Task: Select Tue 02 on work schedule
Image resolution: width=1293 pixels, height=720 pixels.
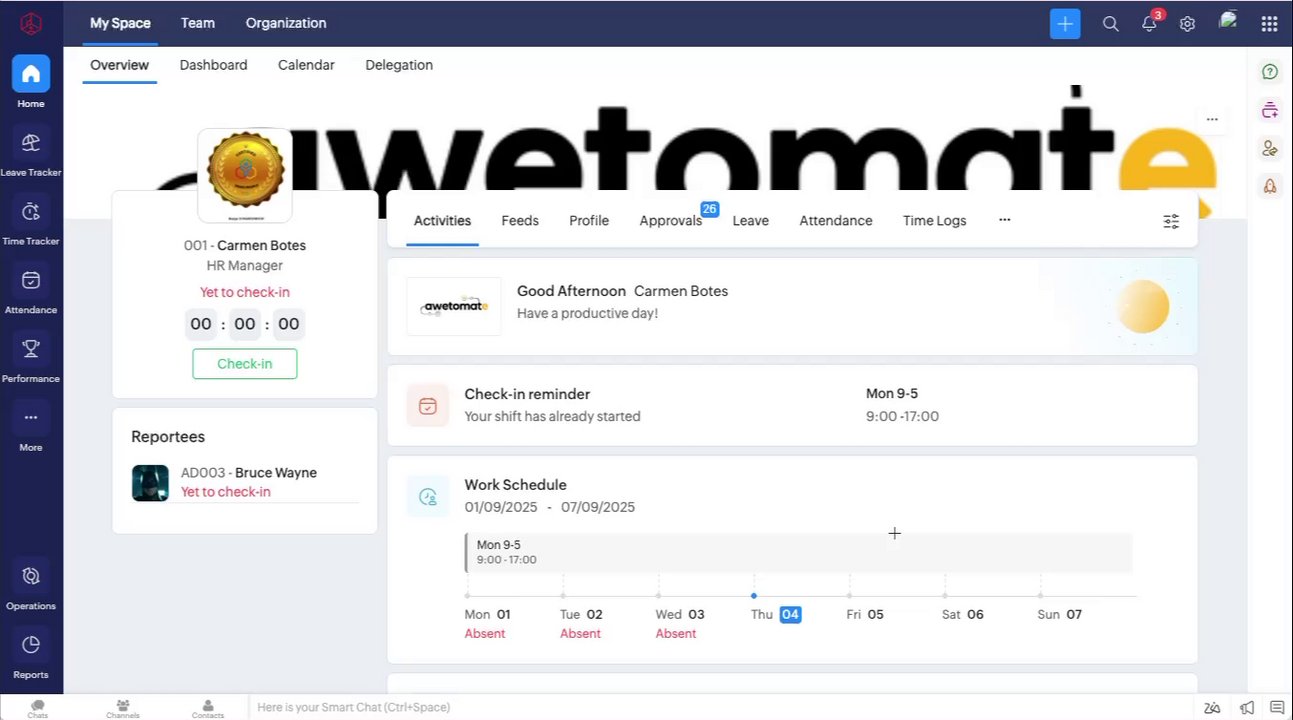Action: tap(581, 614)
